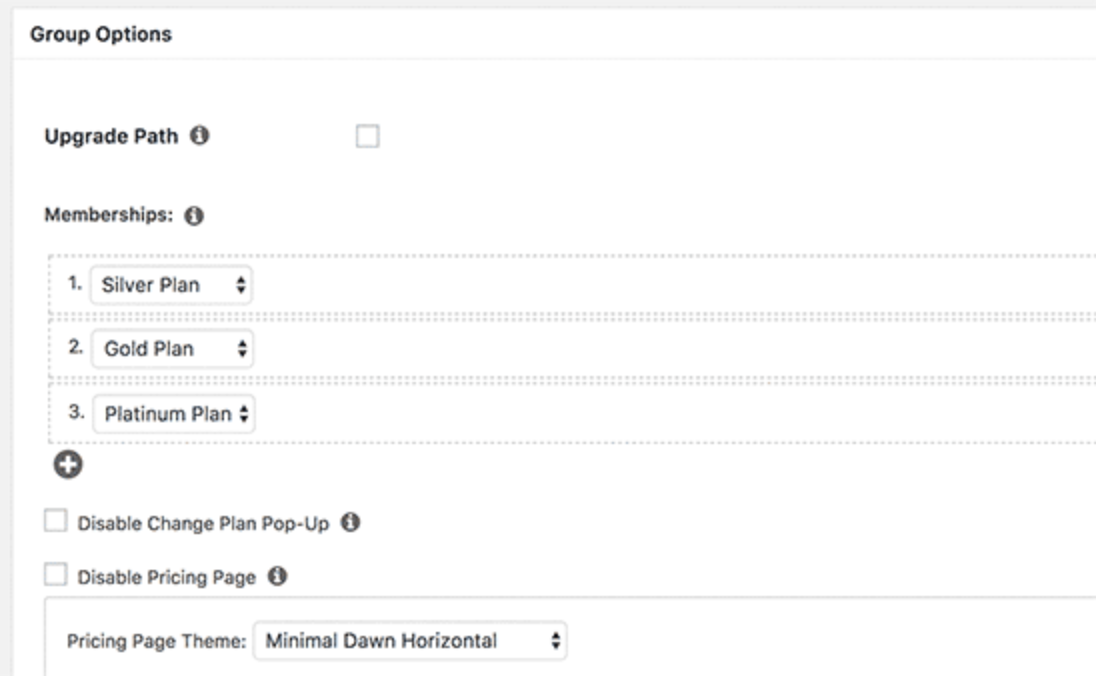This screenshot has width=1098, height=682.
Task: Click the Disable Change Plan Pop-Up label text
Action: coord(206,522)
